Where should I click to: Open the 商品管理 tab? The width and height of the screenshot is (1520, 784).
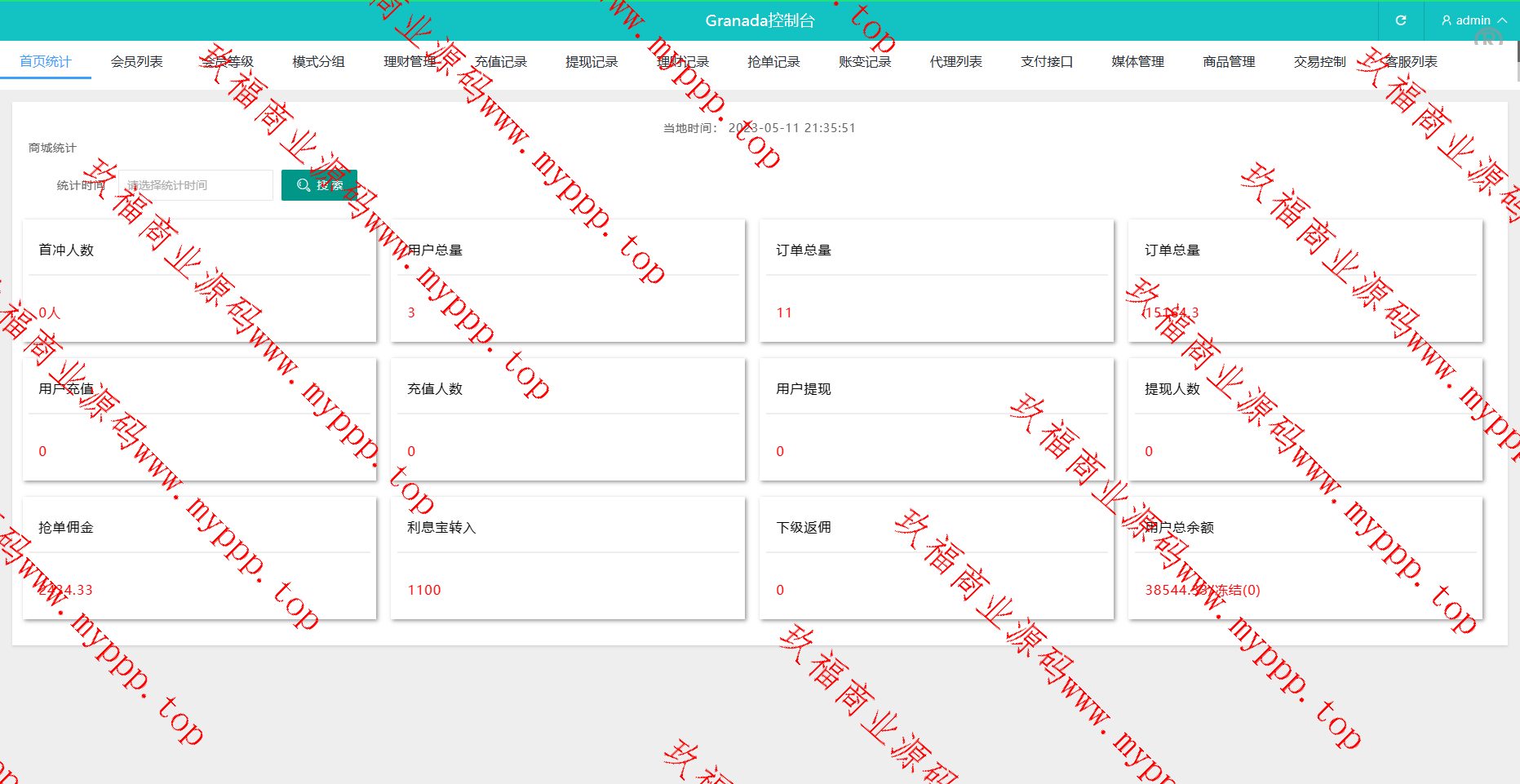[1229, 62]
